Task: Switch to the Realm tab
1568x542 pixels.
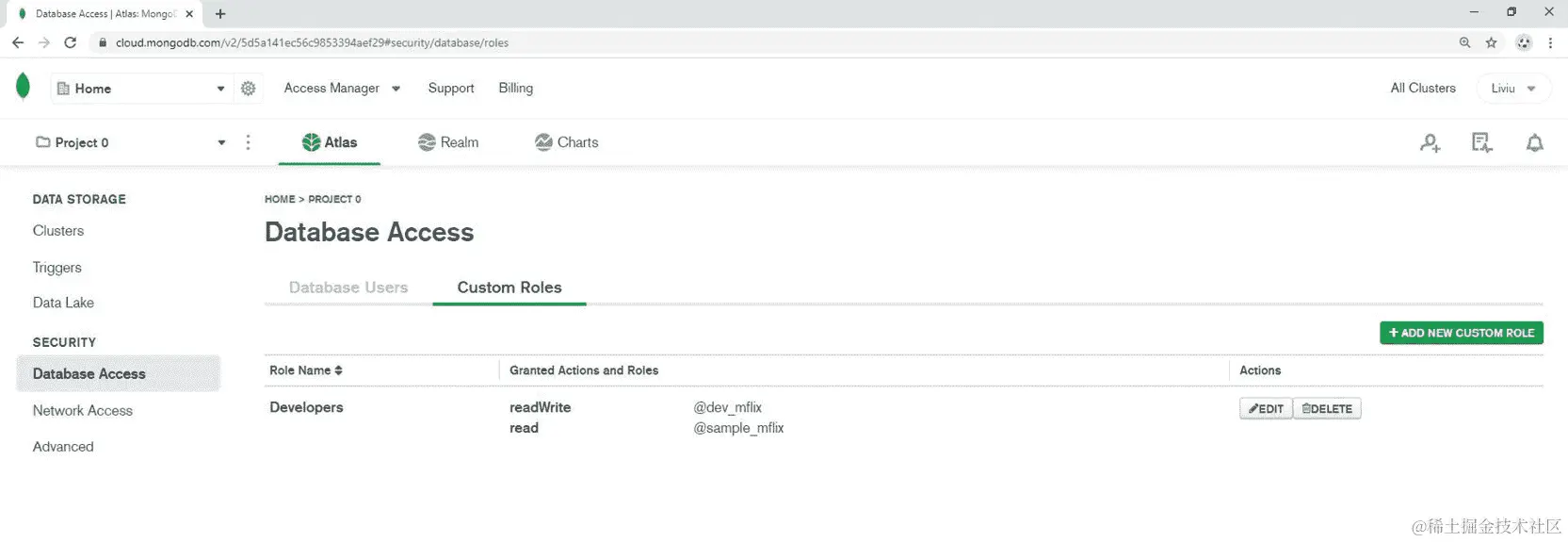Action: (x=448, y=142)
